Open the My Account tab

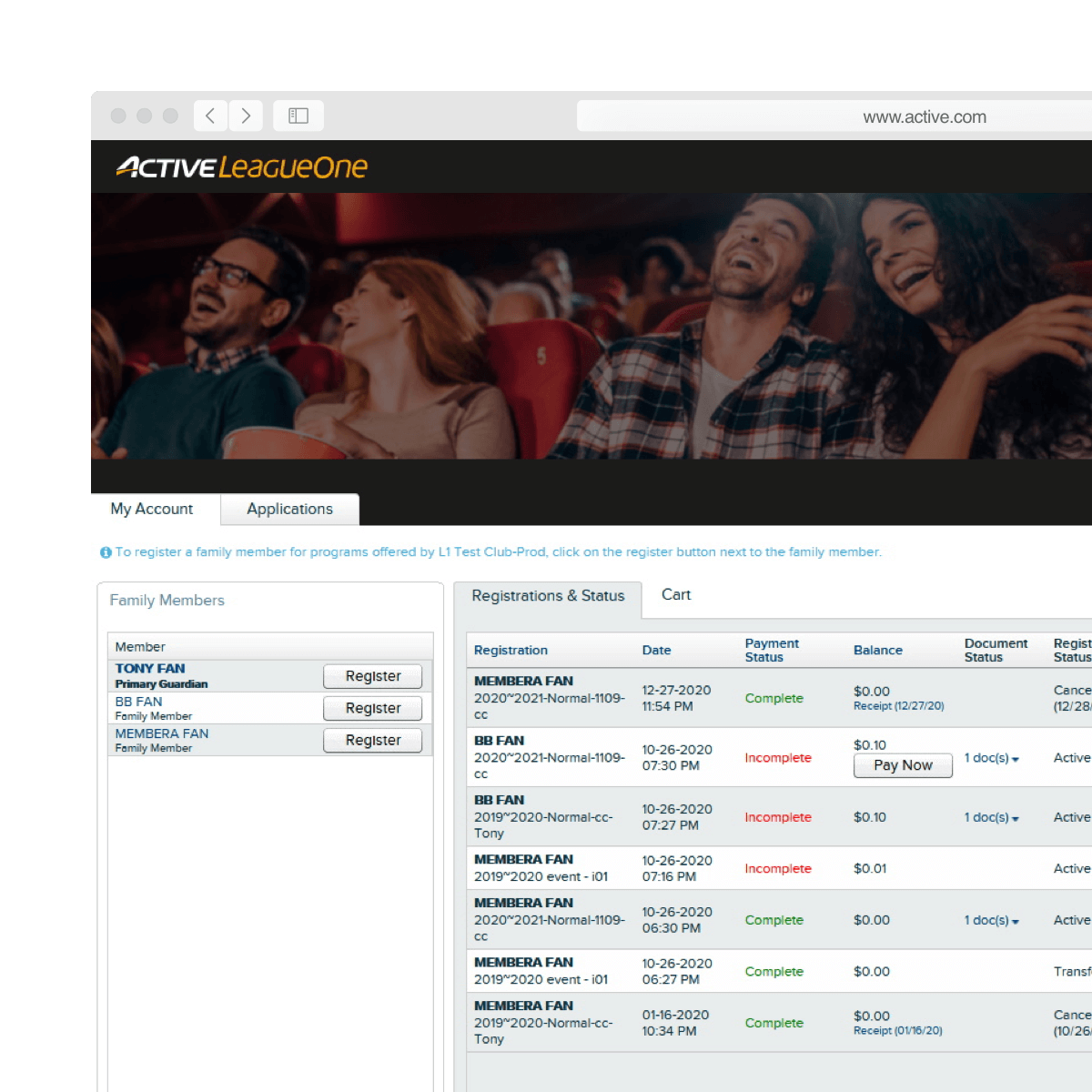tap(152, 510)
